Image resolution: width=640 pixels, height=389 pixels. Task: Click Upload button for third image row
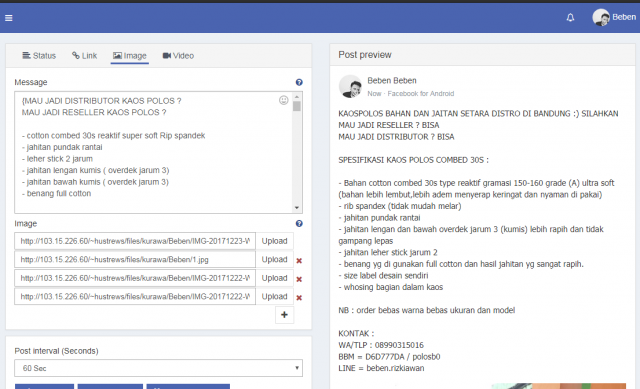(x=274, y=278)
